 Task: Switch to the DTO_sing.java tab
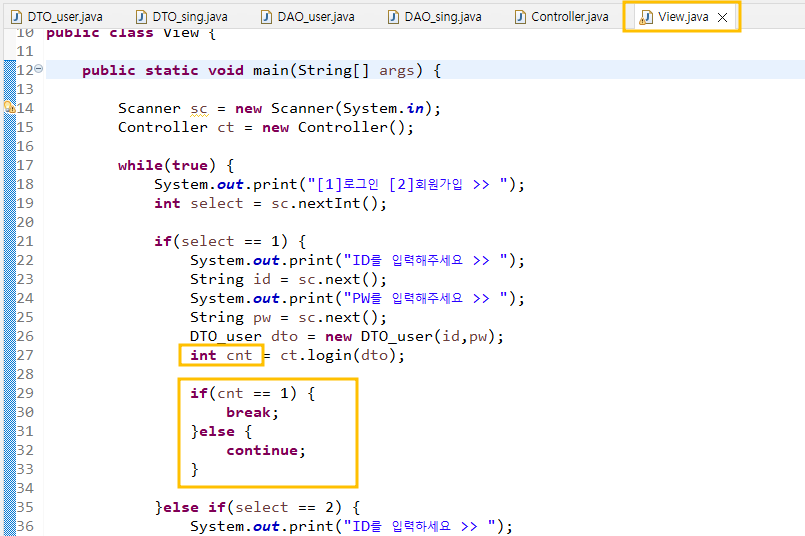[182, 17]
